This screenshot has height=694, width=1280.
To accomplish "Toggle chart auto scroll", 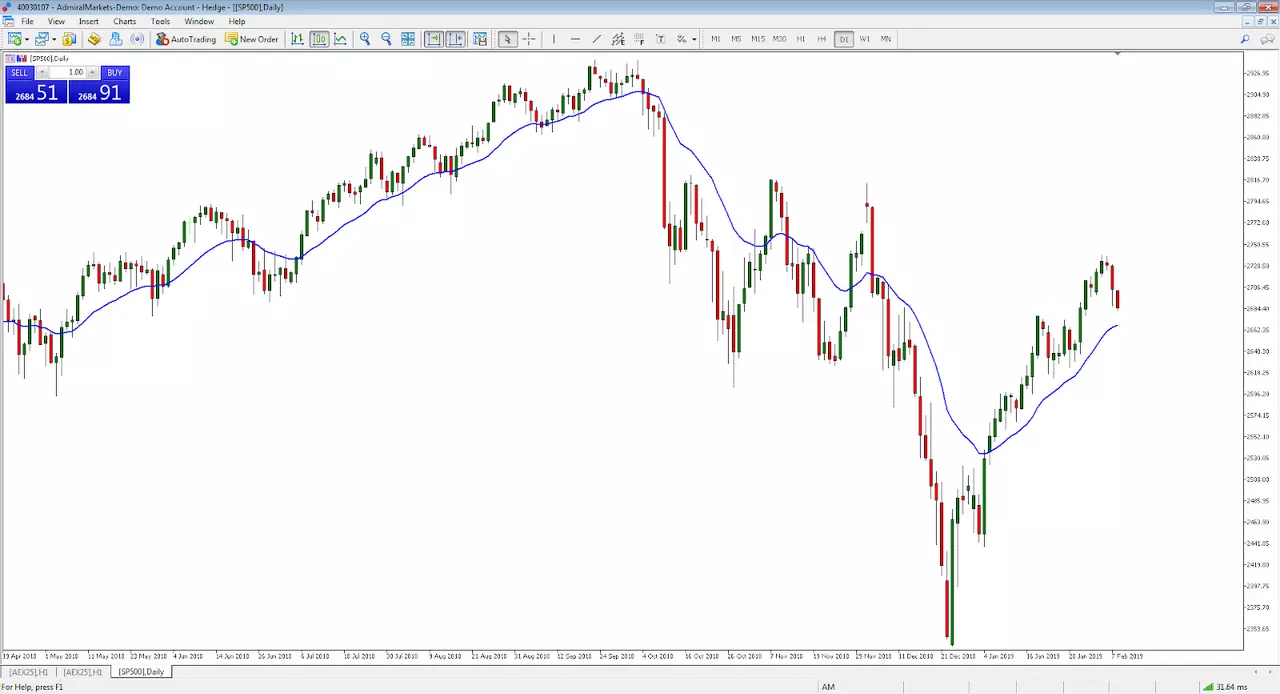I will 434,39.
